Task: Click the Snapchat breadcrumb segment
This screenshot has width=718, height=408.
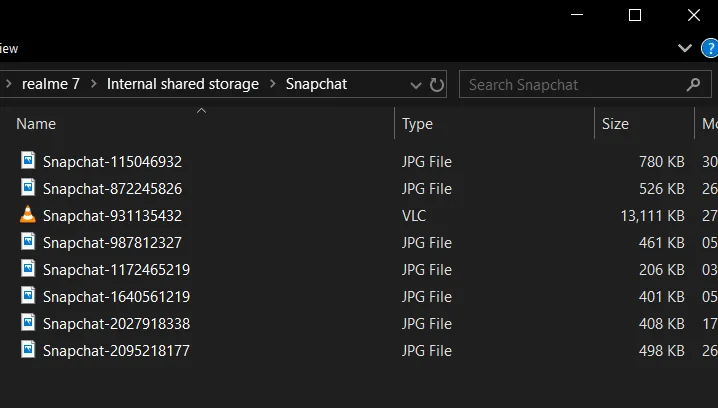Action: (x=316, y=84)
